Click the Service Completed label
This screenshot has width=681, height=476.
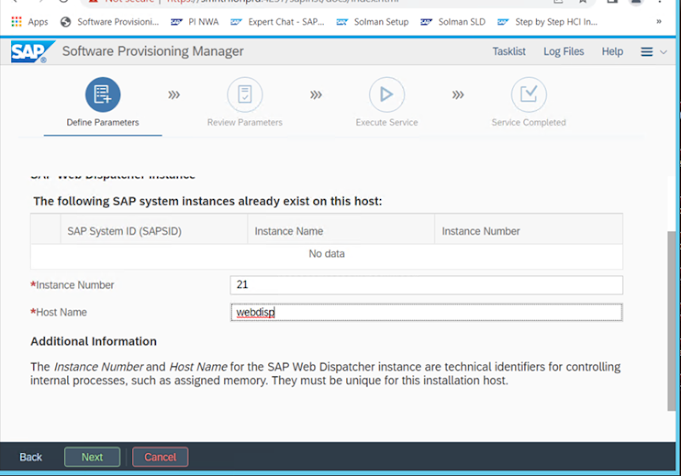[529, 122]
